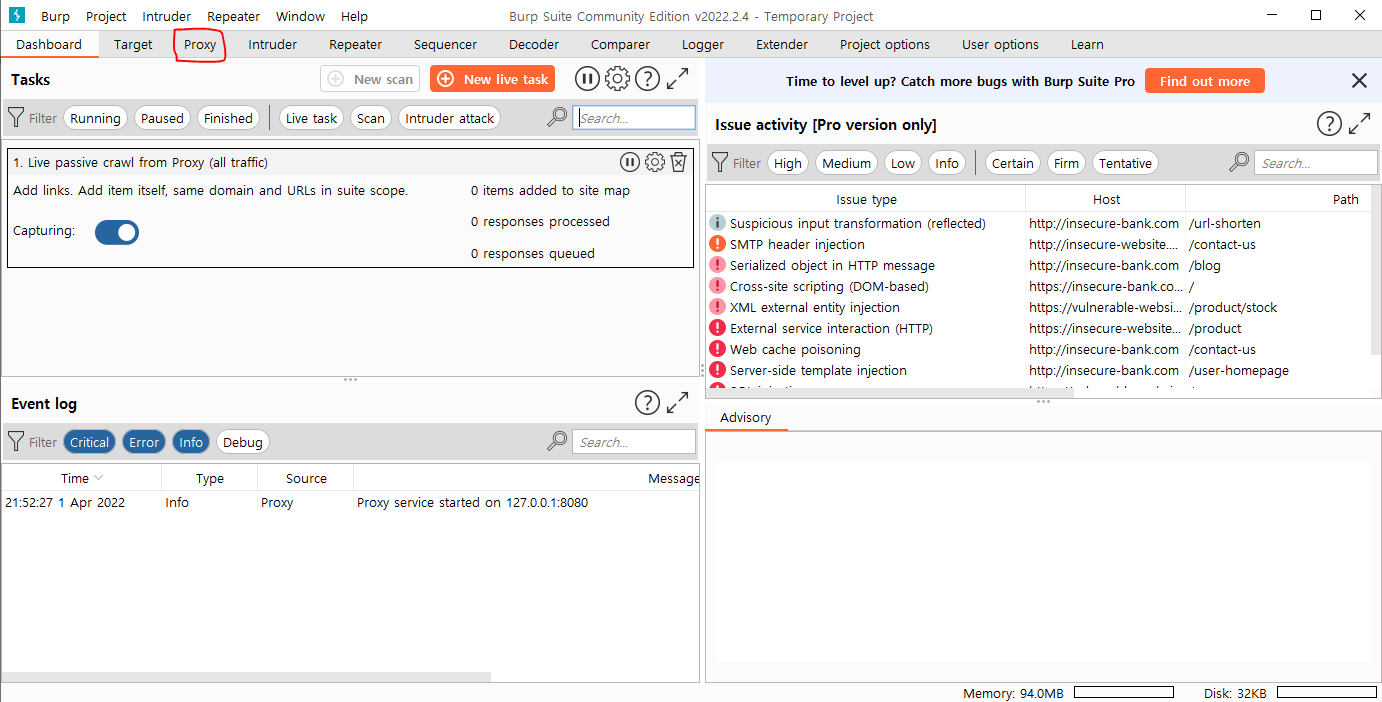Click the Event log filter funnel icon
Image resolution: width=1382 pixels, height=702 pixels.
[x=16, y=442]
